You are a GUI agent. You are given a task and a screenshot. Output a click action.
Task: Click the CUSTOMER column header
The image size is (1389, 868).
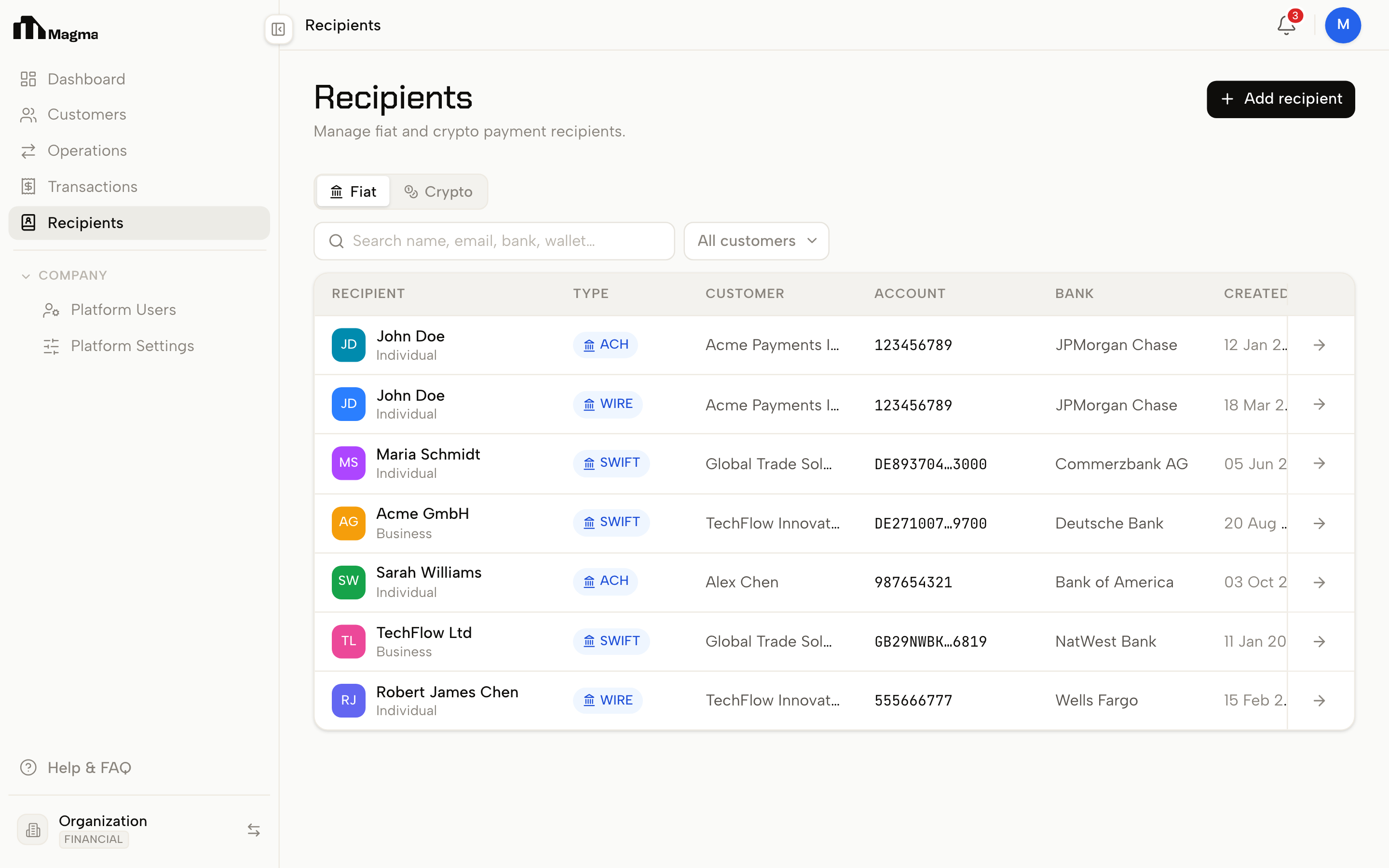coord(745,293)
